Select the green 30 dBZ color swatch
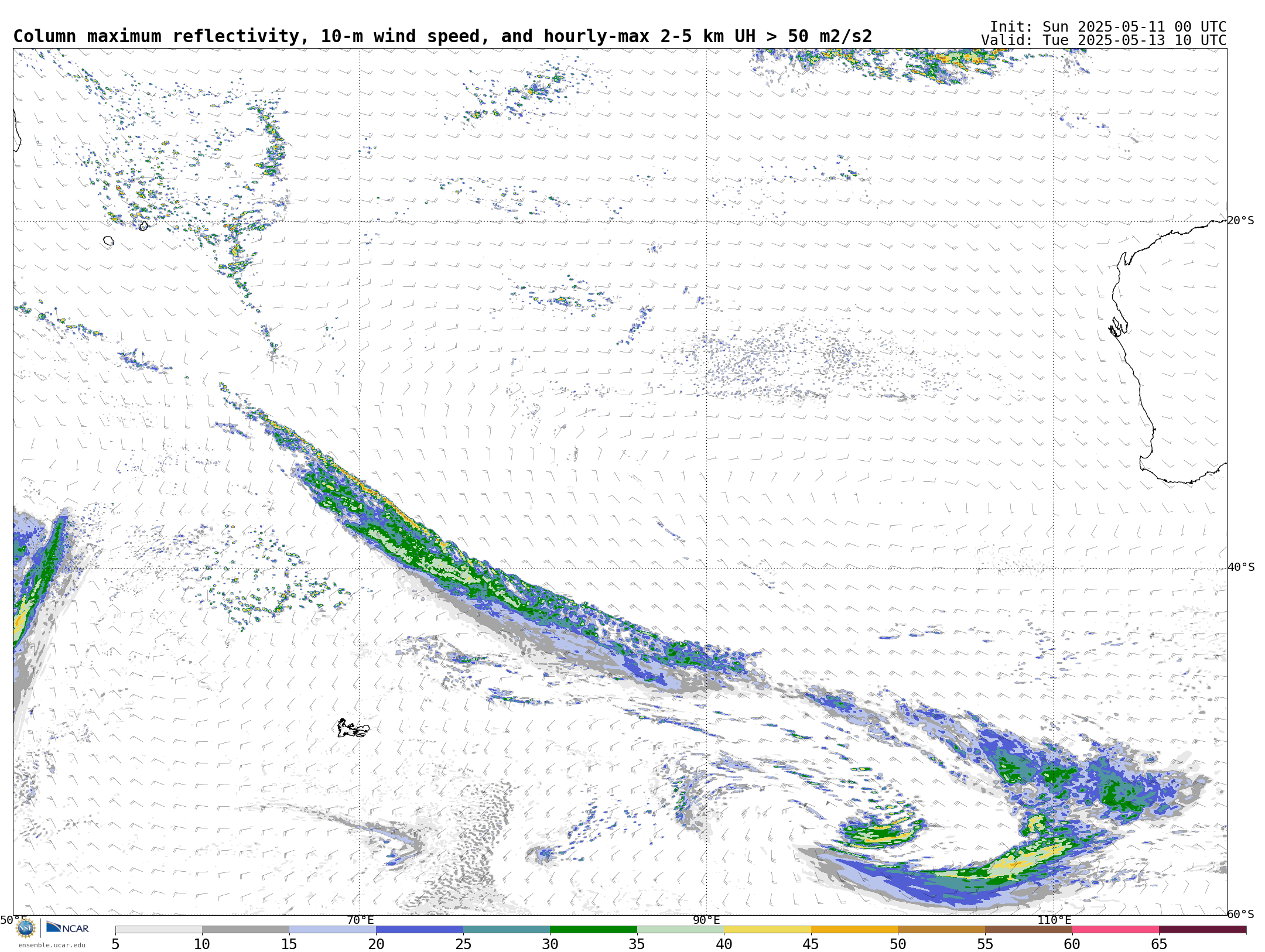The height and width of the screenshot is (952, 1265). tap(593, 929)
